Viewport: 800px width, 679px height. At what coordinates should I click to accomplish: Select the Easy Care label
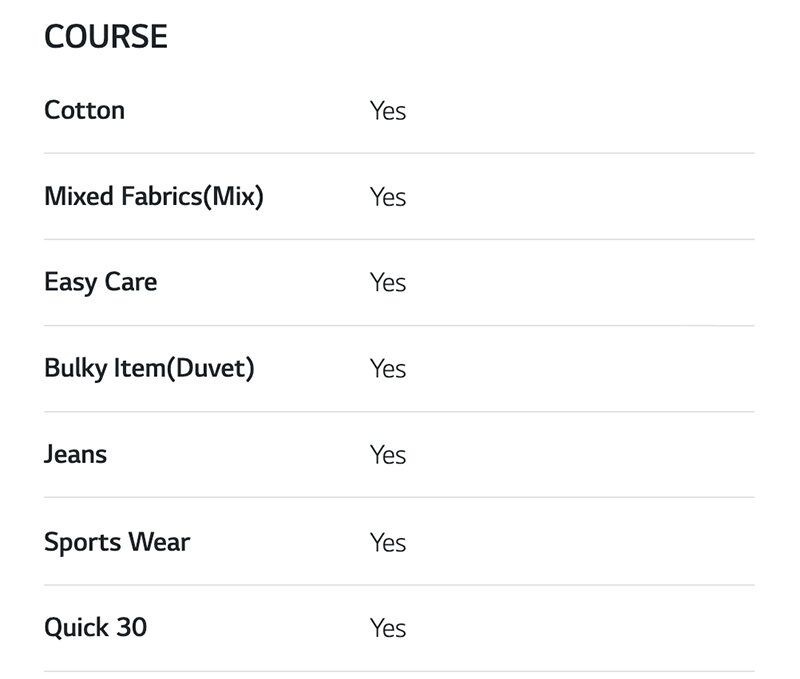tap(101, 282)
